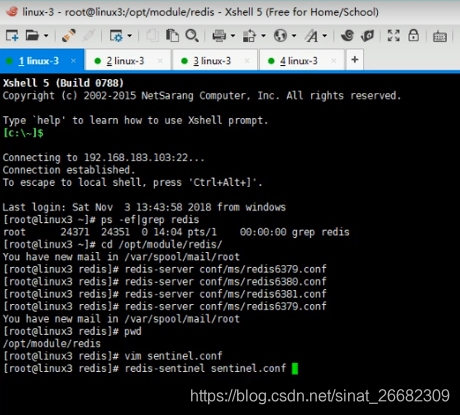The height and width of the screenshot is (415, 460).
Task: Click the Reconnect toolbar icon
Action: tap(69, 35)
